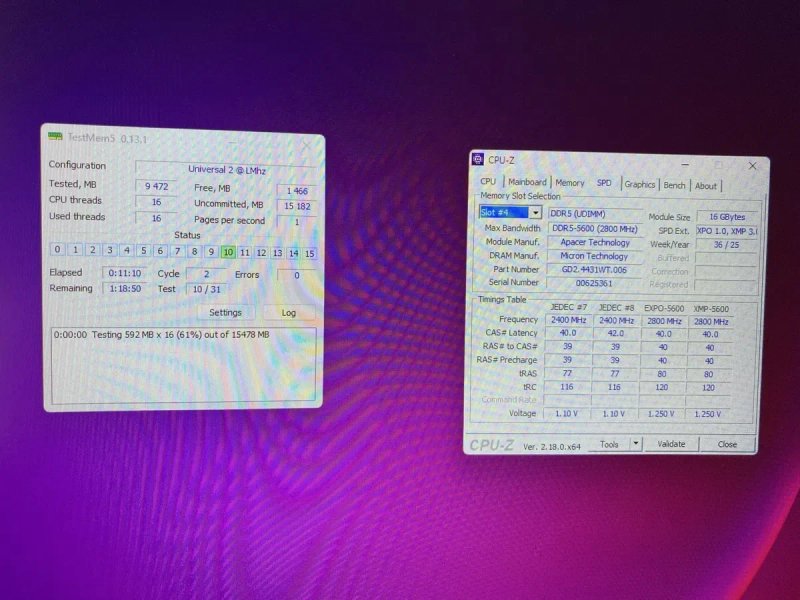Open the TestMem5 Log button

(x=289, y=313)
